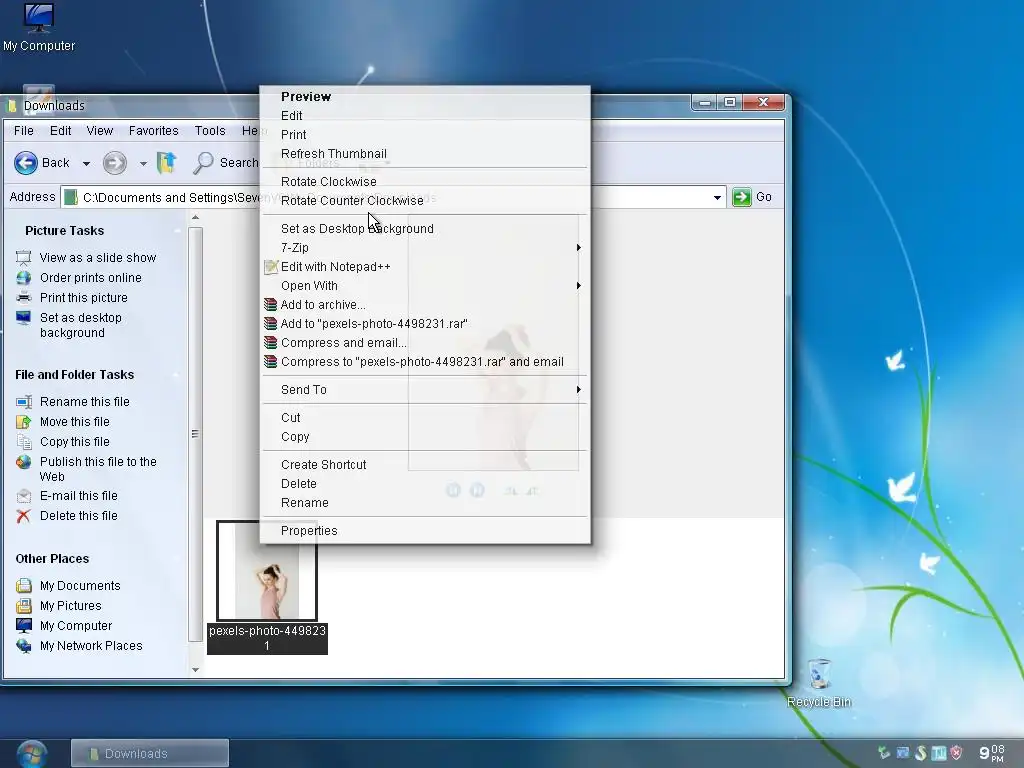Click the Forward arrow toolbar button
The height and width of the screenshot is (768, 1024).
(114, 163)
